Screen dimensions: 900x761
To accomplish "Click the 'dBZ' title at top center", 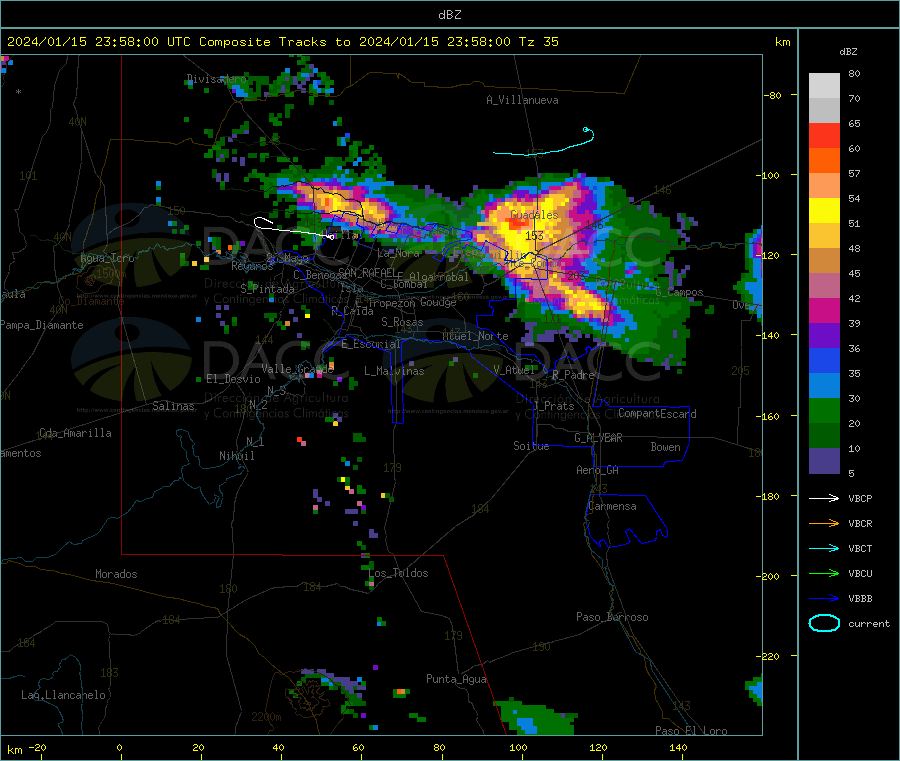I will tap(449, 15).
